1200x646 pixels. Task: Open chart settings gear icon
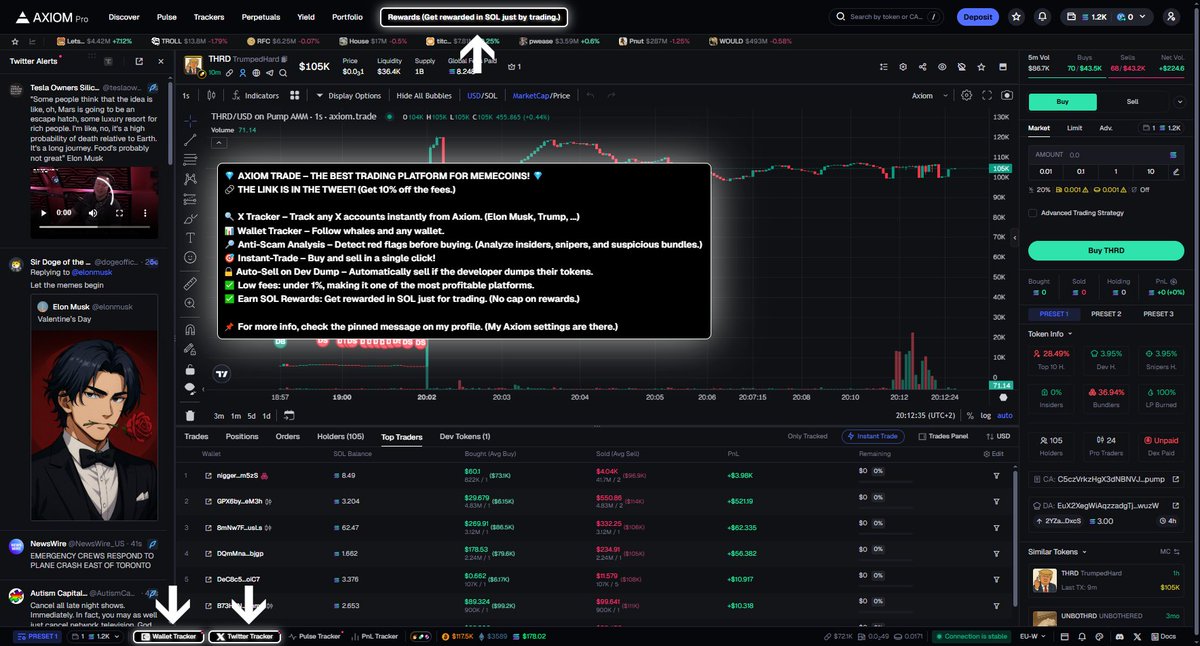click(x=966, y=96)
